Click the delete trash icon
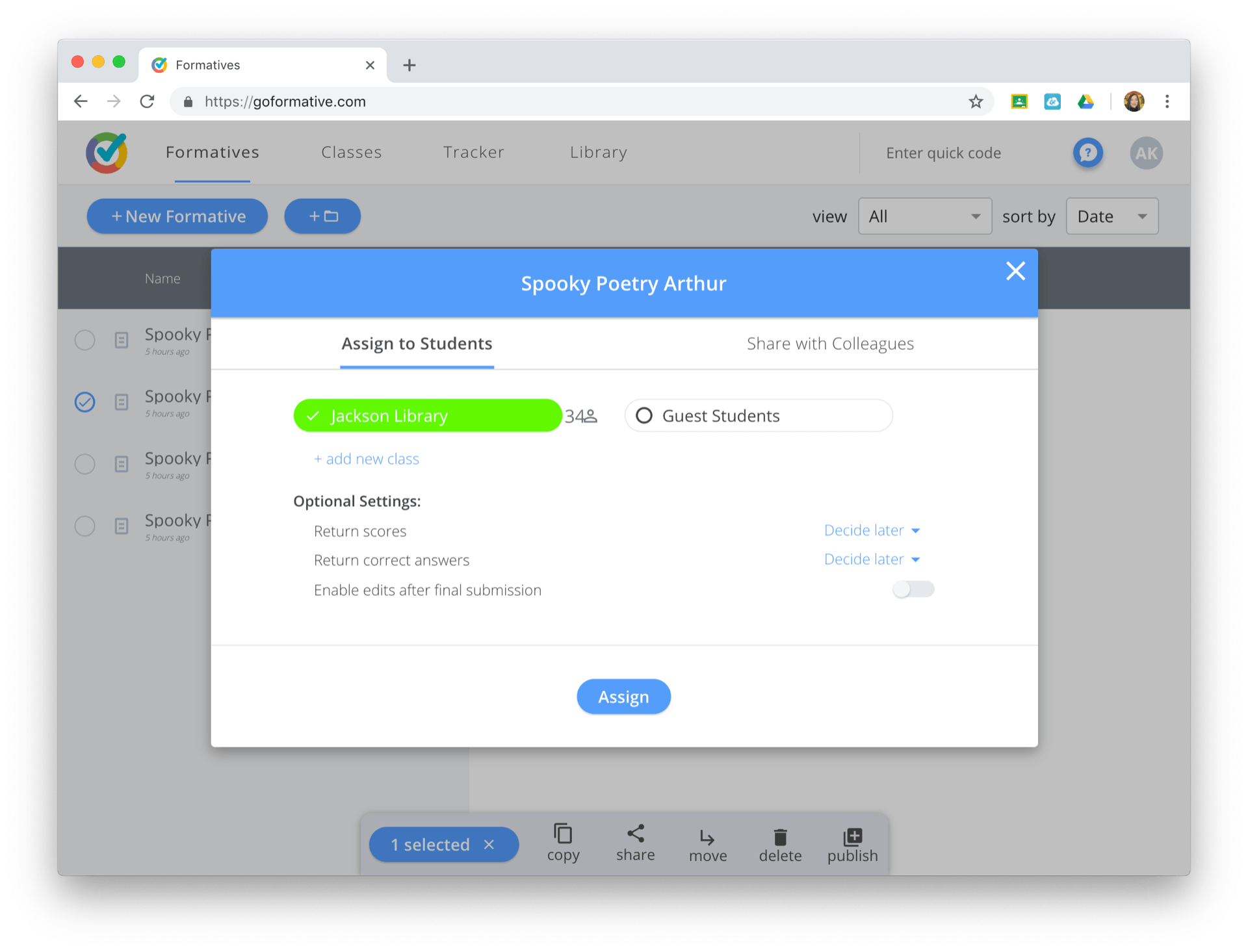The image size is (1248, 952). (780, 837)
